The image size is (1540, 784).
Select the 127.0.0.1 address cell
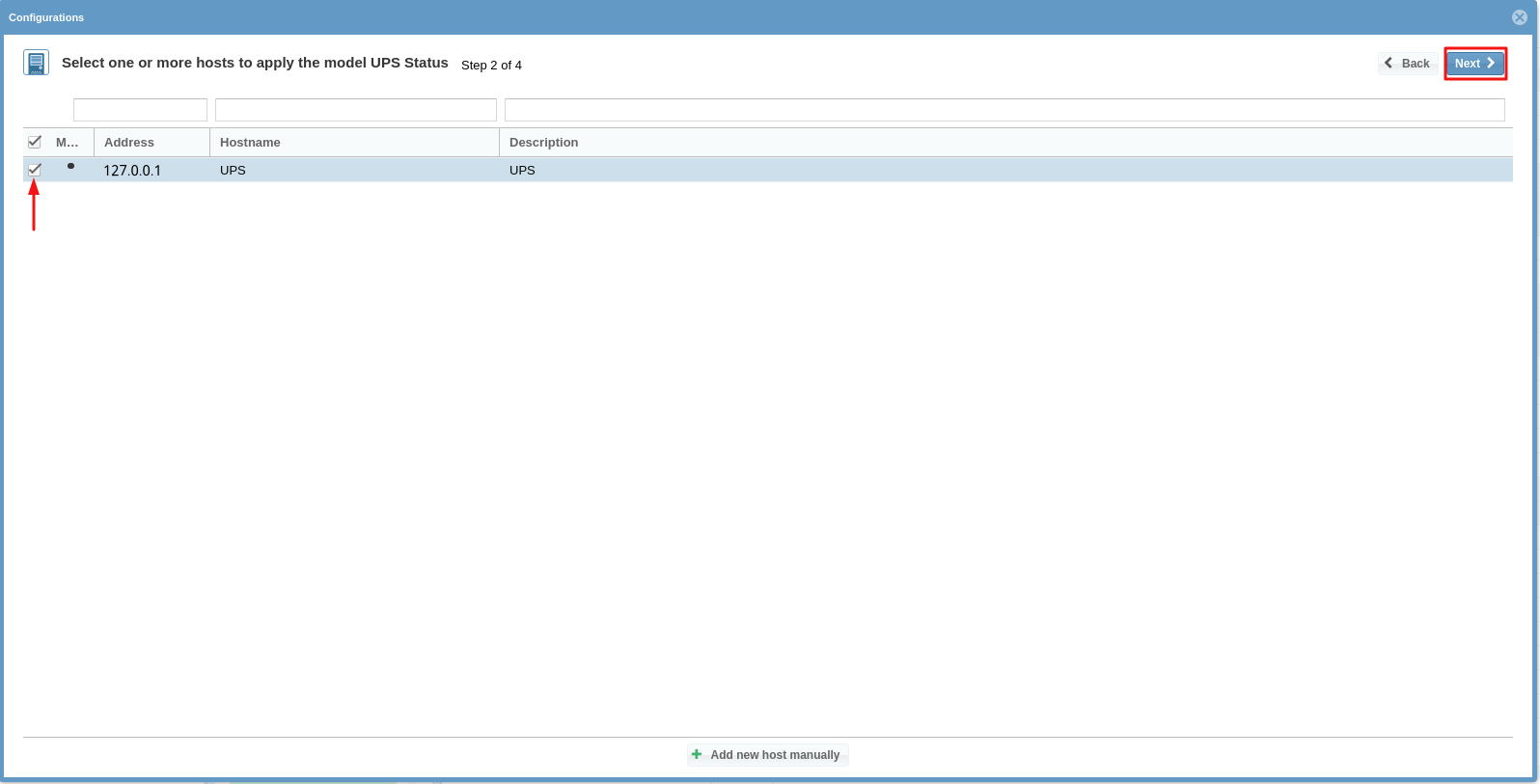pyautogui.click(x=132, y=171)
